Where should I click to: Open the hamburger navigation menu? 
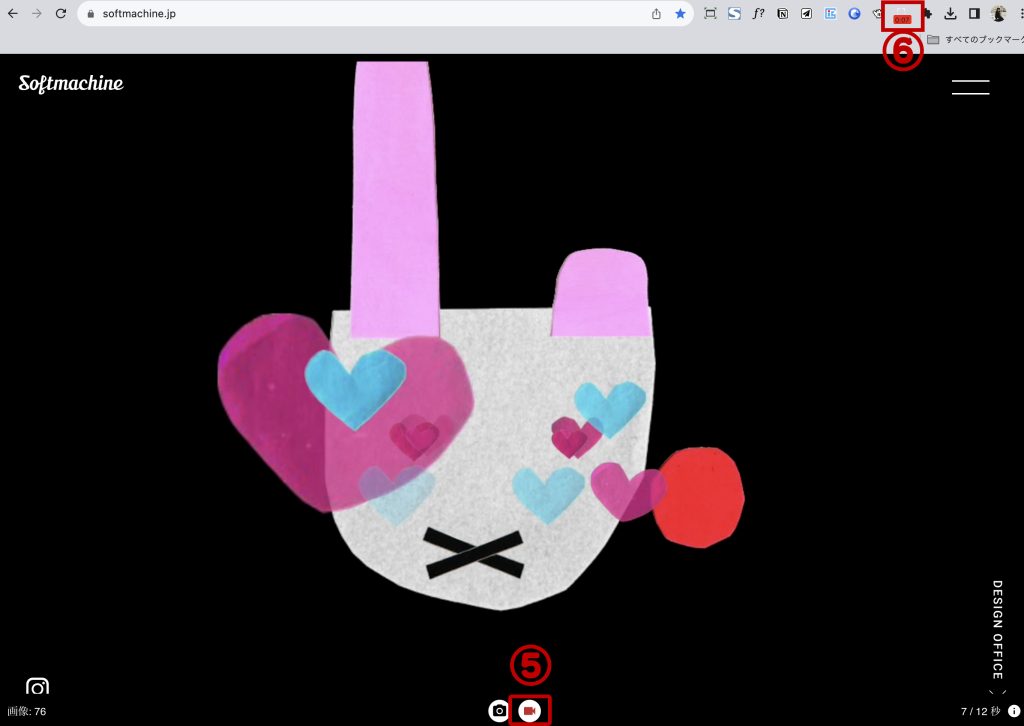click(970, 87)
